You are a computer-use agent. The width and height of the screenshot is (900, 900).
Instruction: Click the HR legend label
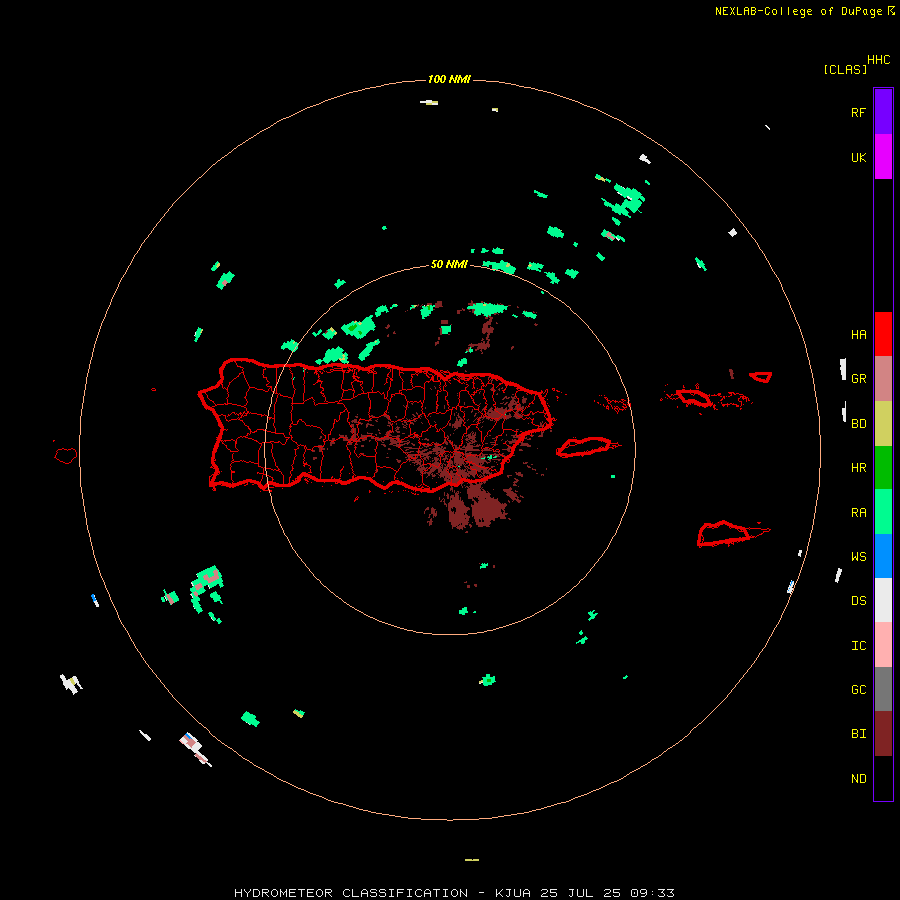pos(859,468)
